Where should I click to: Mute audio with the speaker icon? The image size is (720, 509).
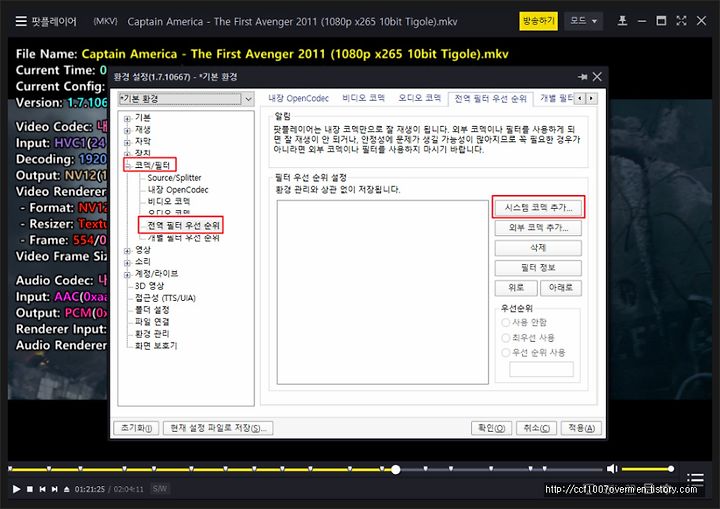(612, 469)
